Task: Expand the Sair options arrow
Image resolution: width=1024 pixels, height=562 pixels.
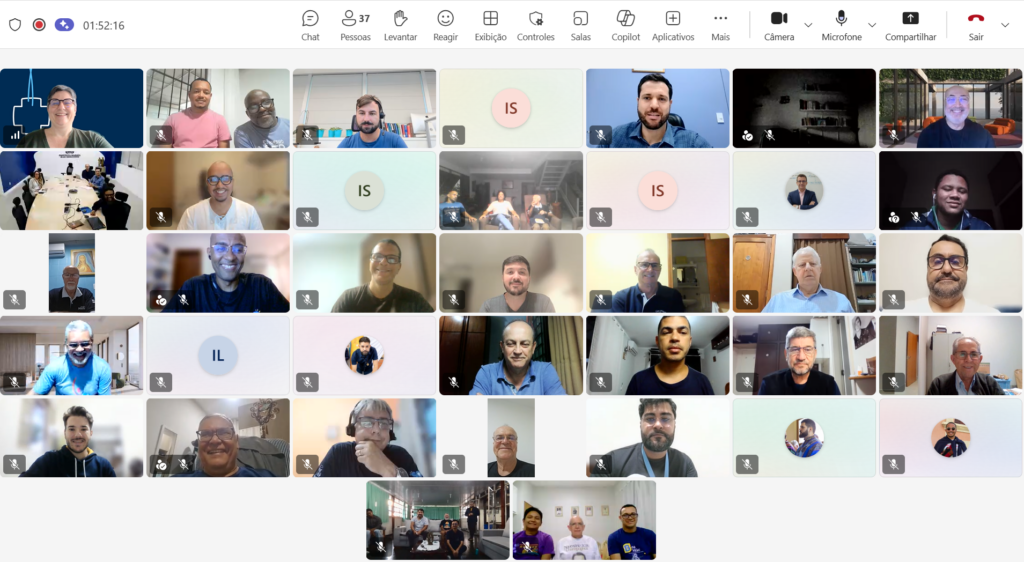Action: point(1005,25)
